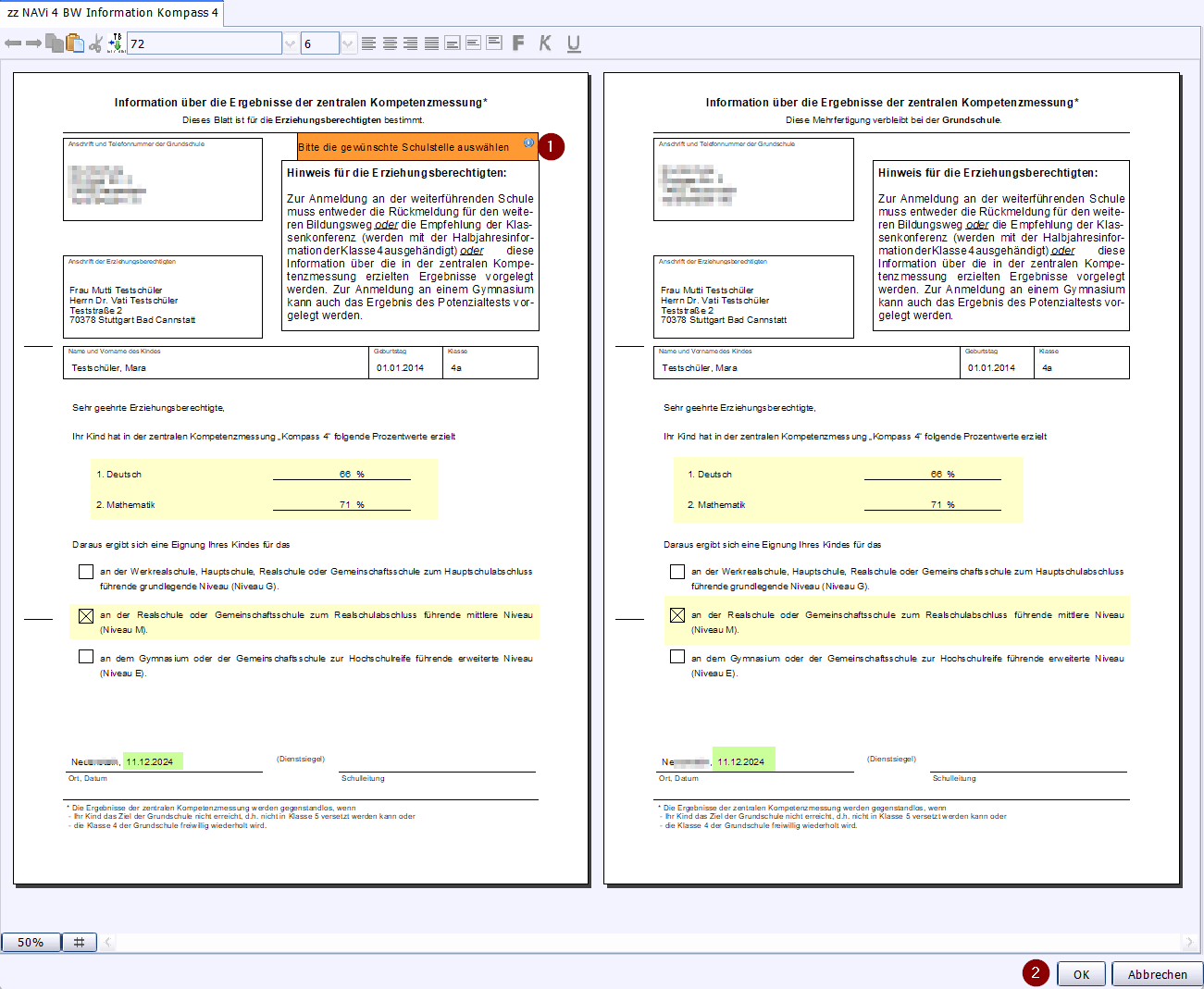Open the font size dropdown arrow
The width and height of the screenshot is (1204, 989).
coord(348,43)
